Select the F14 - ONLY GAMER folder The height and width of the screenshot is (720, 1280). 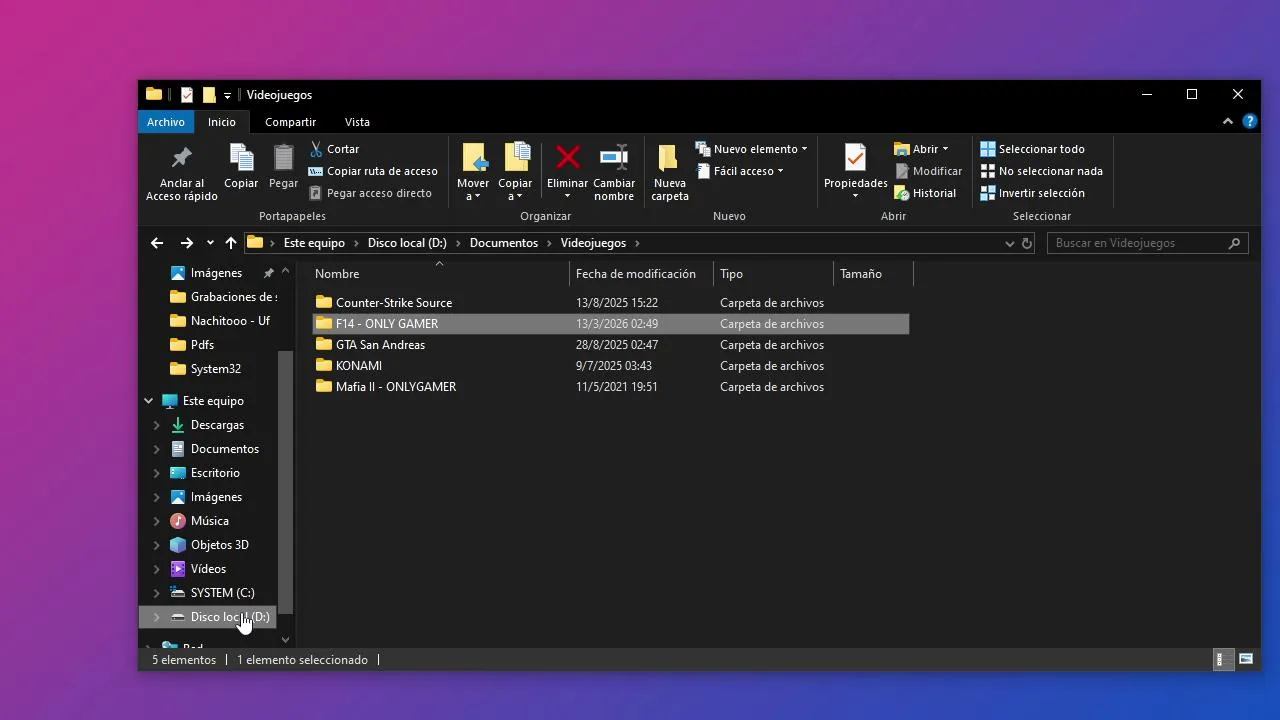click(611, 324)
